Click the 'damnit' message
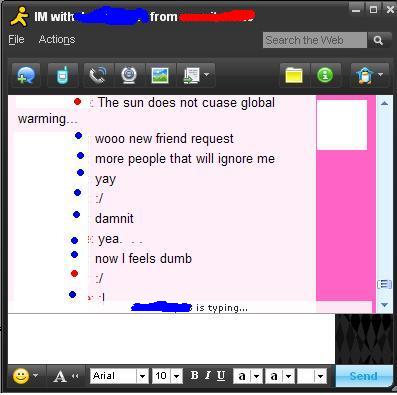This screenshot has width=397, height=395. pyautogui.click(x=114, y=219)
